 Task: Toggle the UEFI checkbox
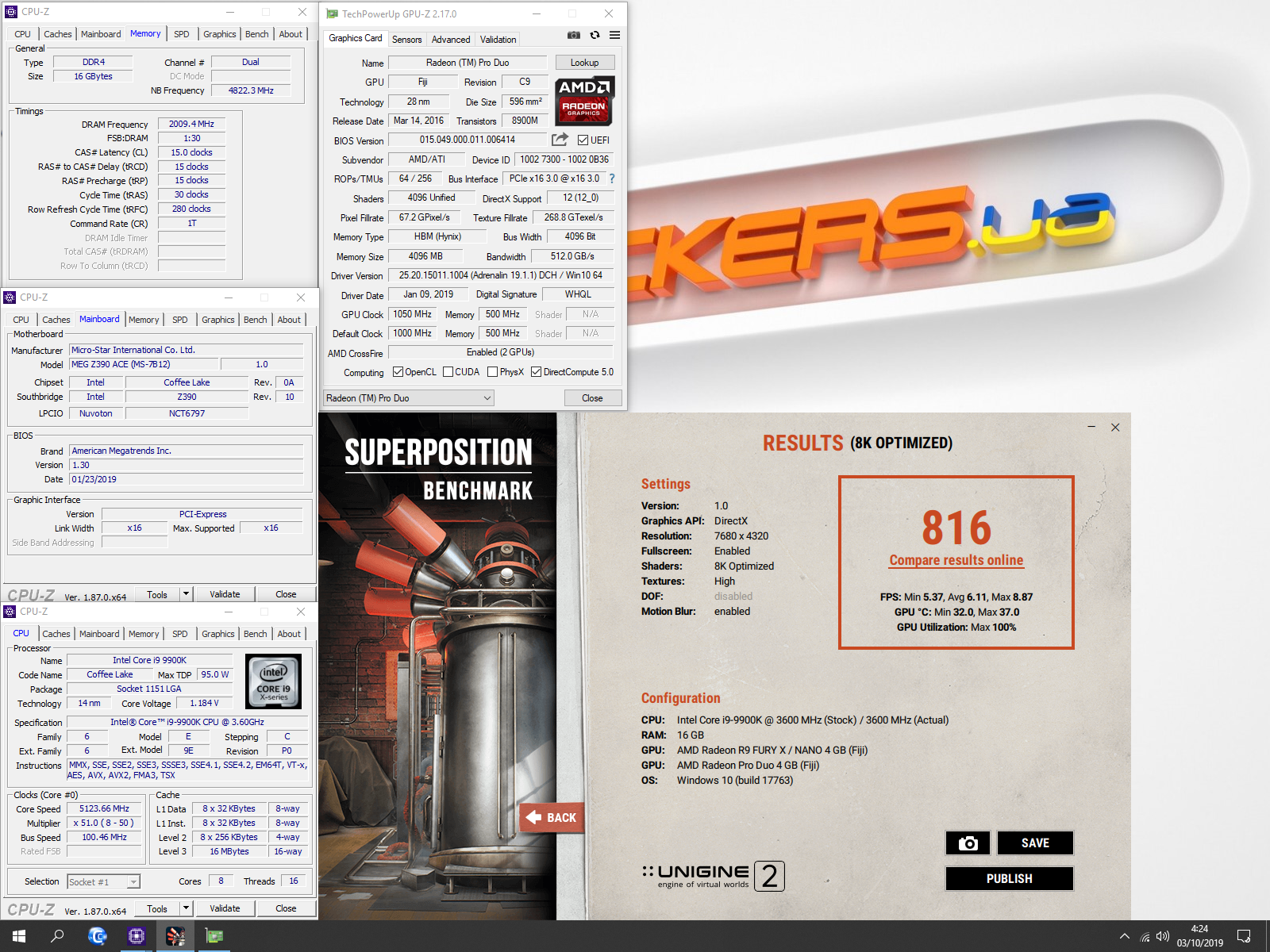583,140
